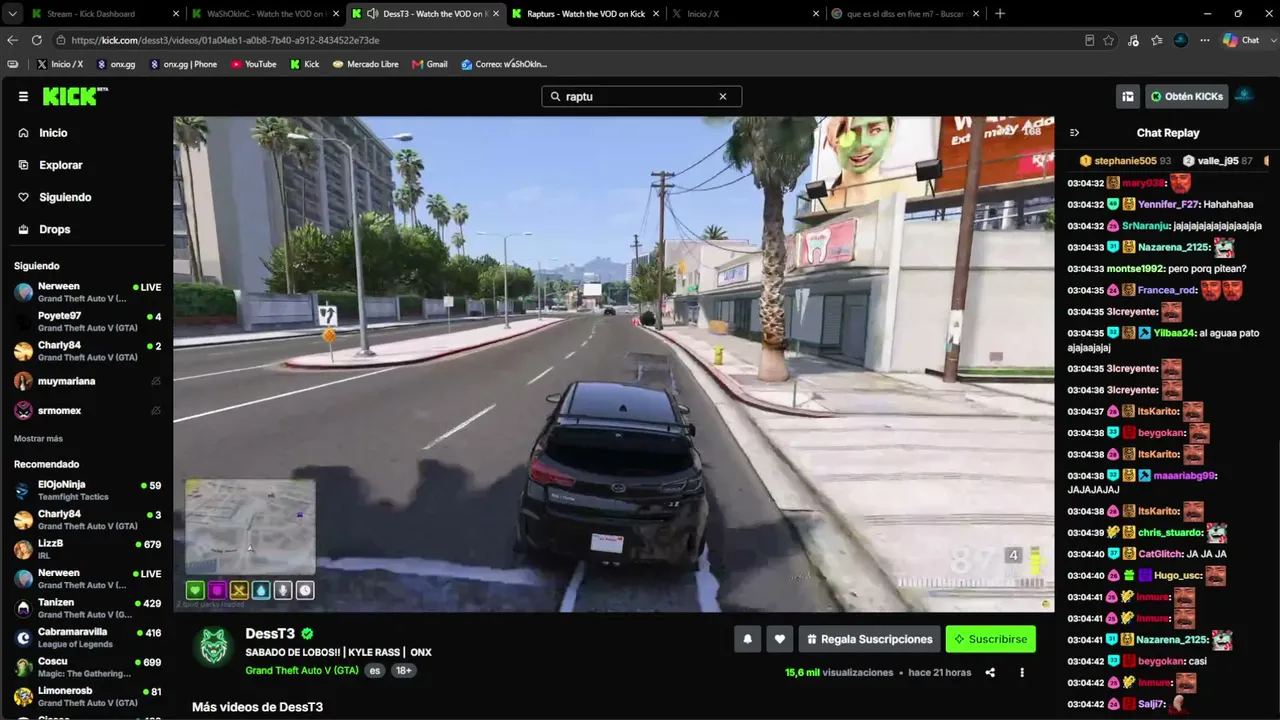Open the Explorar sidebar item
This screenshot has width=1280, height=720.
[x=60, y=165]
